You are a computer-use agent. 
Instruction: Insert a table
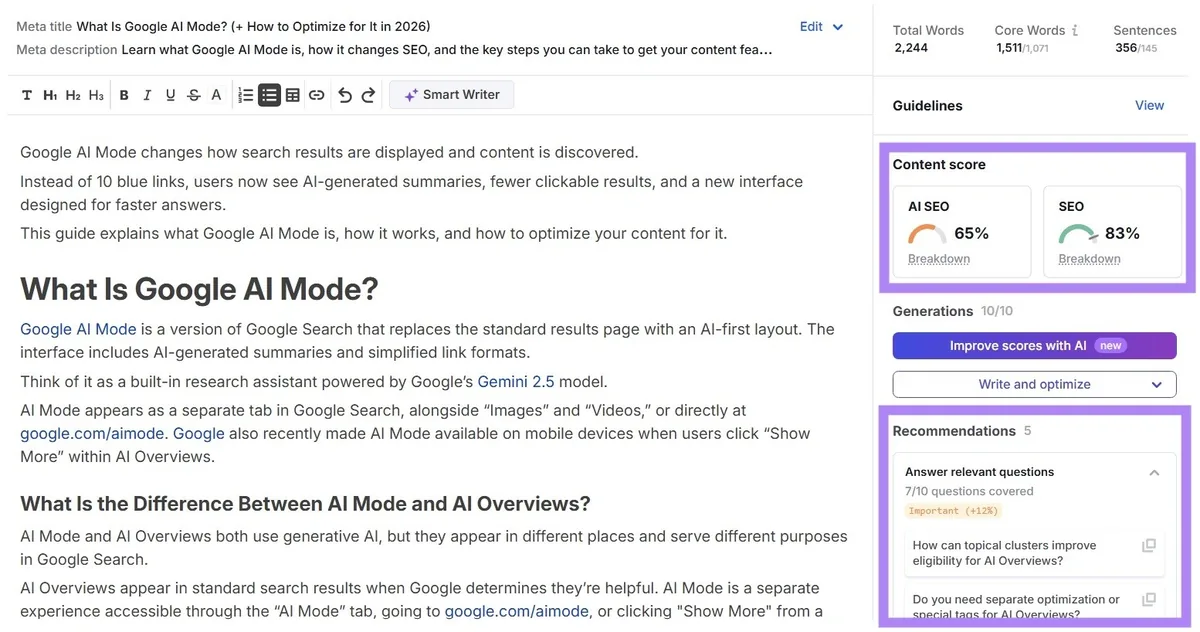(292, 95)
